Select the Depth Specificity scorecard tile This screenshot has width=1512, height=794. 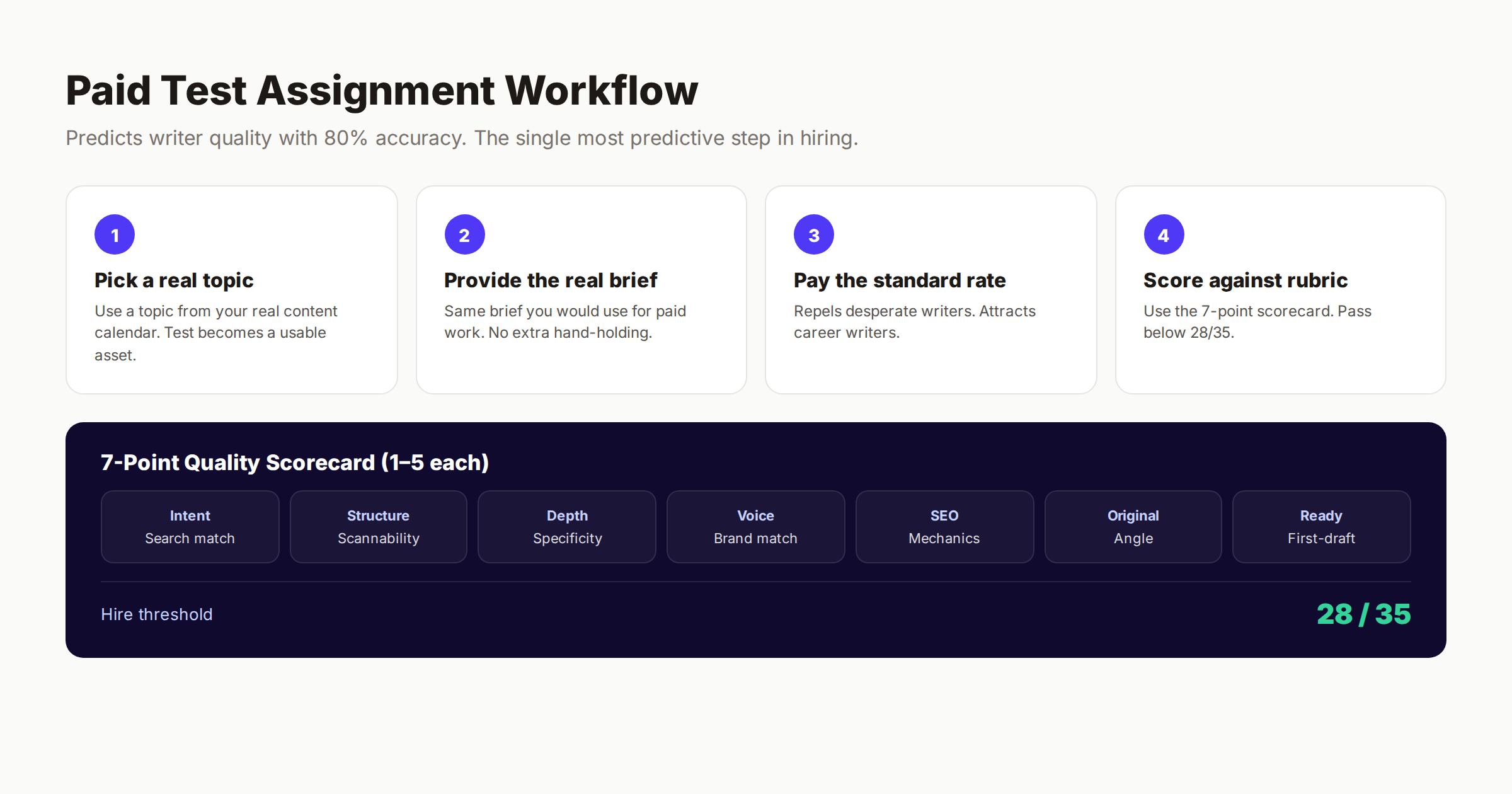567,527
